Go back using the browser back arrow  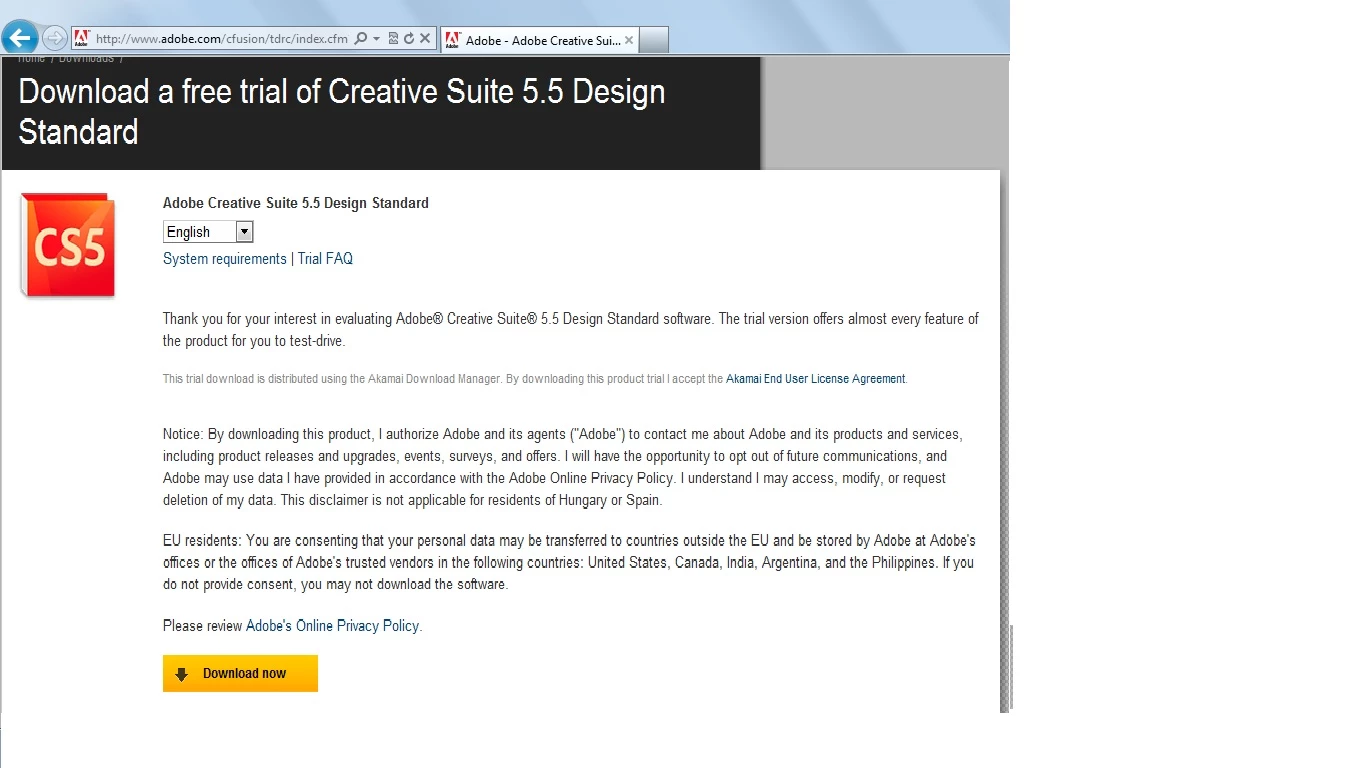pos(20,38)
